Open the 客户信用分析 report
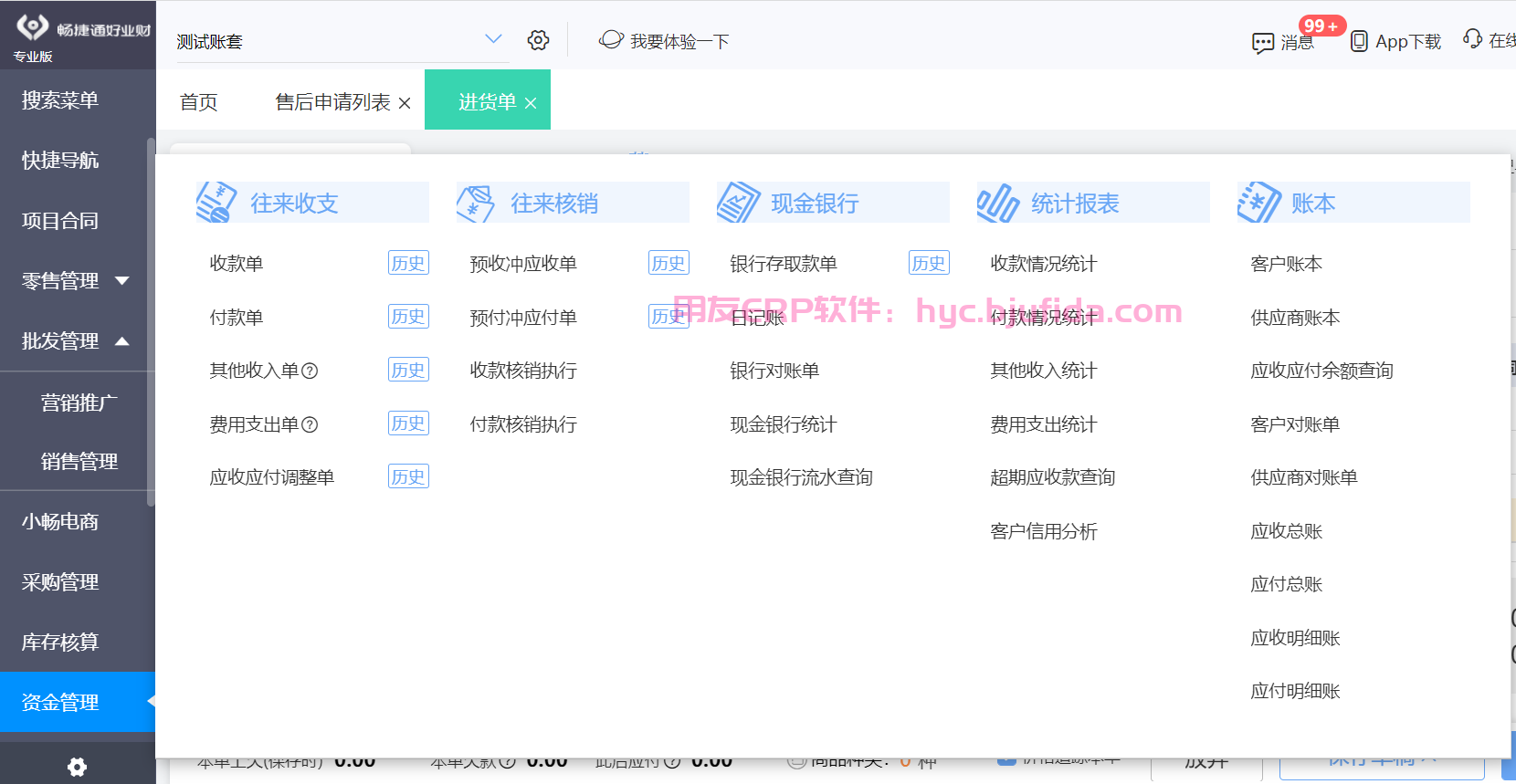The image size is (1516, 784). [x=1044, y=531]
